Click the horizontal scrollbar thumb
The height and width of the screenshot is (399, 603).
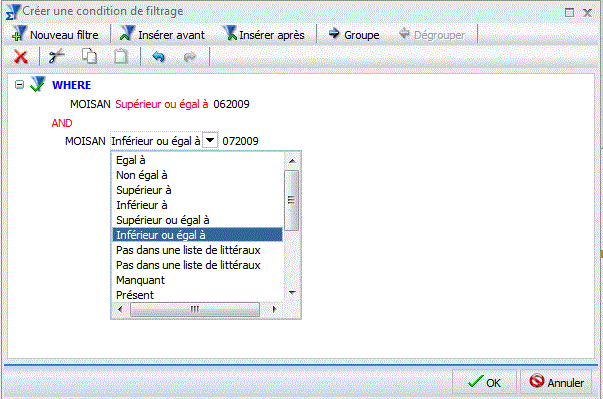click(x=195, y=309)
